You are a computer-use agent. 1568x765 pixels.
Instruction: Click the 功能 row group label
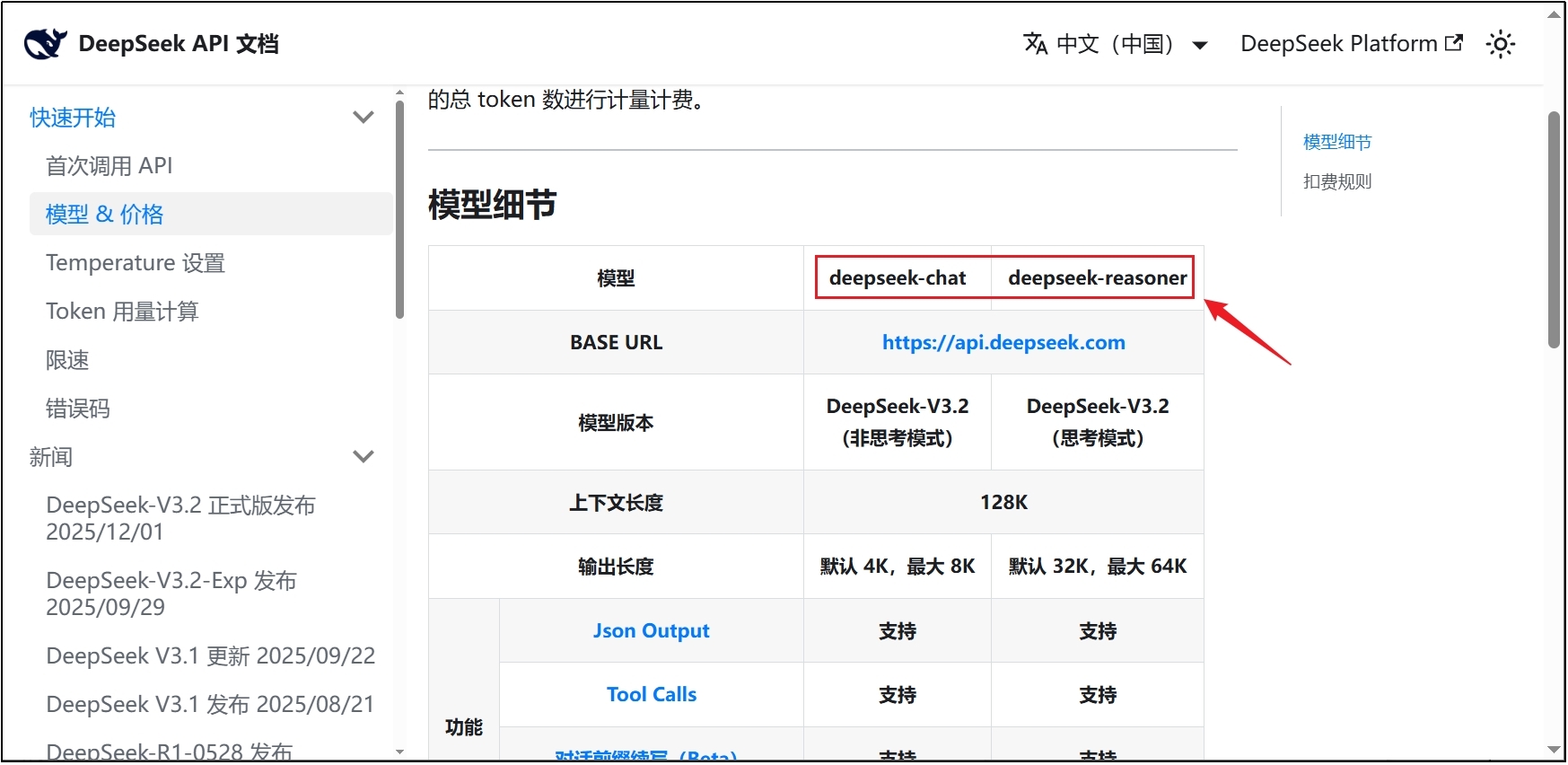click(x=463, y=726)
